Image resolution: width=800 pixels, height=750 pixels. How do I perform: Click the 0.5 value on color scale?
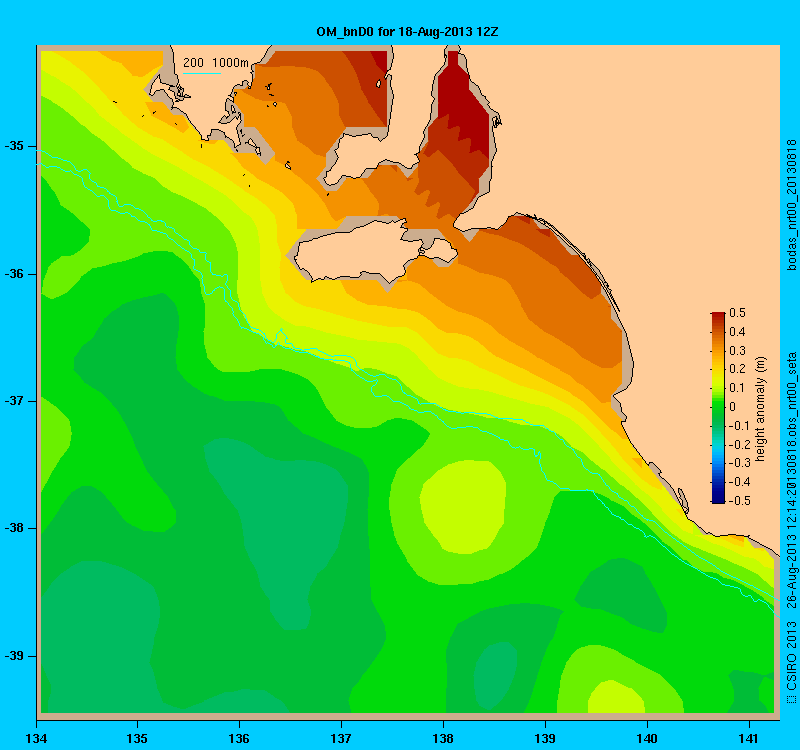tap(737, 313)
